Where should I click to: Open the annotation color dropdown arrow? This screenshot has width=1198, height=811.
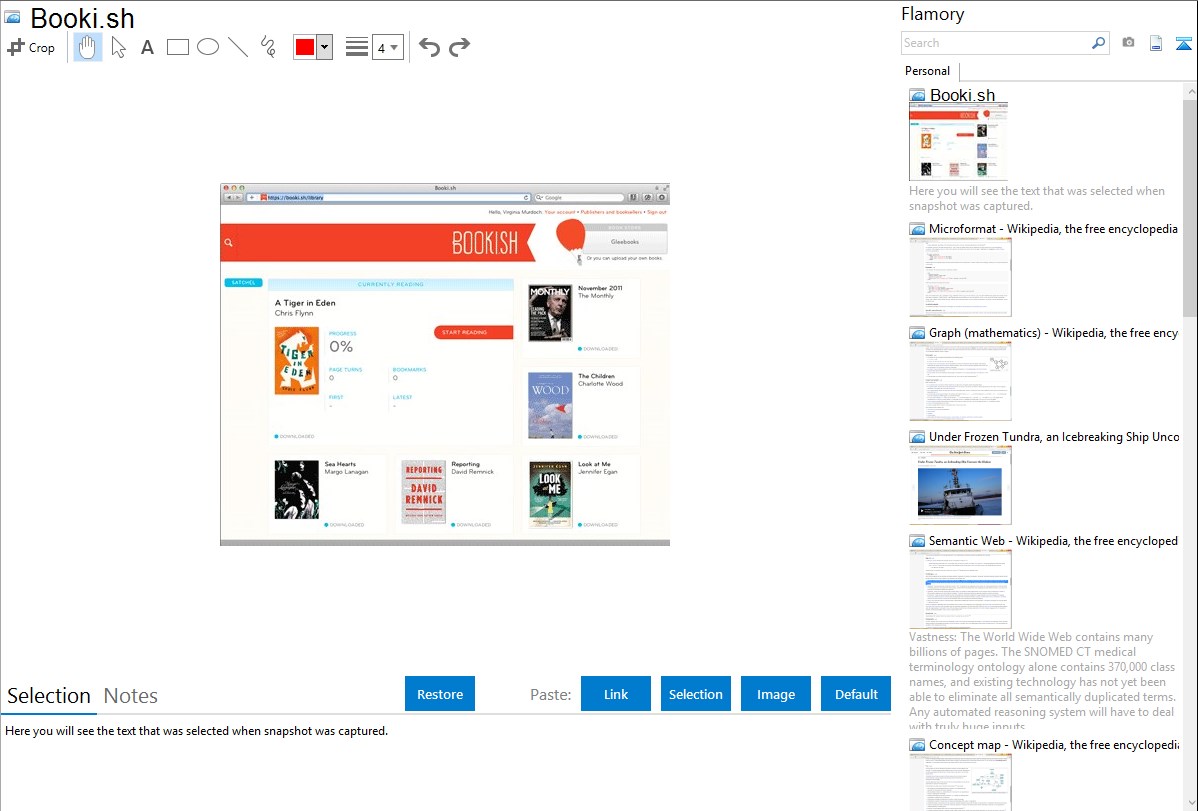pyautogui.click(x=325, y=47)
